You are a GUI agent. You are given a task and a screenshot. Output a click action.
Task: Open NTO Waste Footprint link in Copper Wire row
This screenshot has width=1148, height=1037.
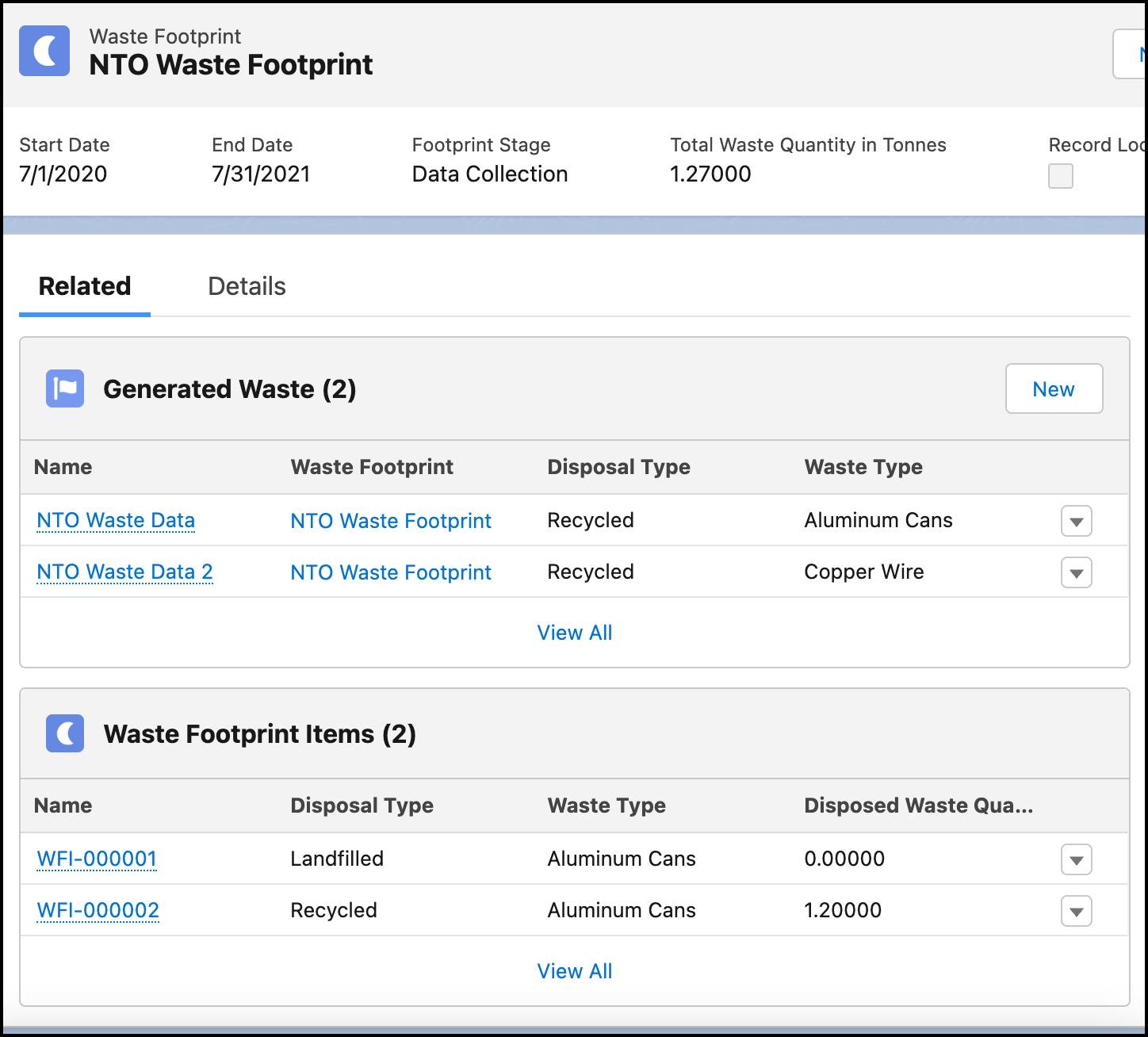click(x=391, y=572)
